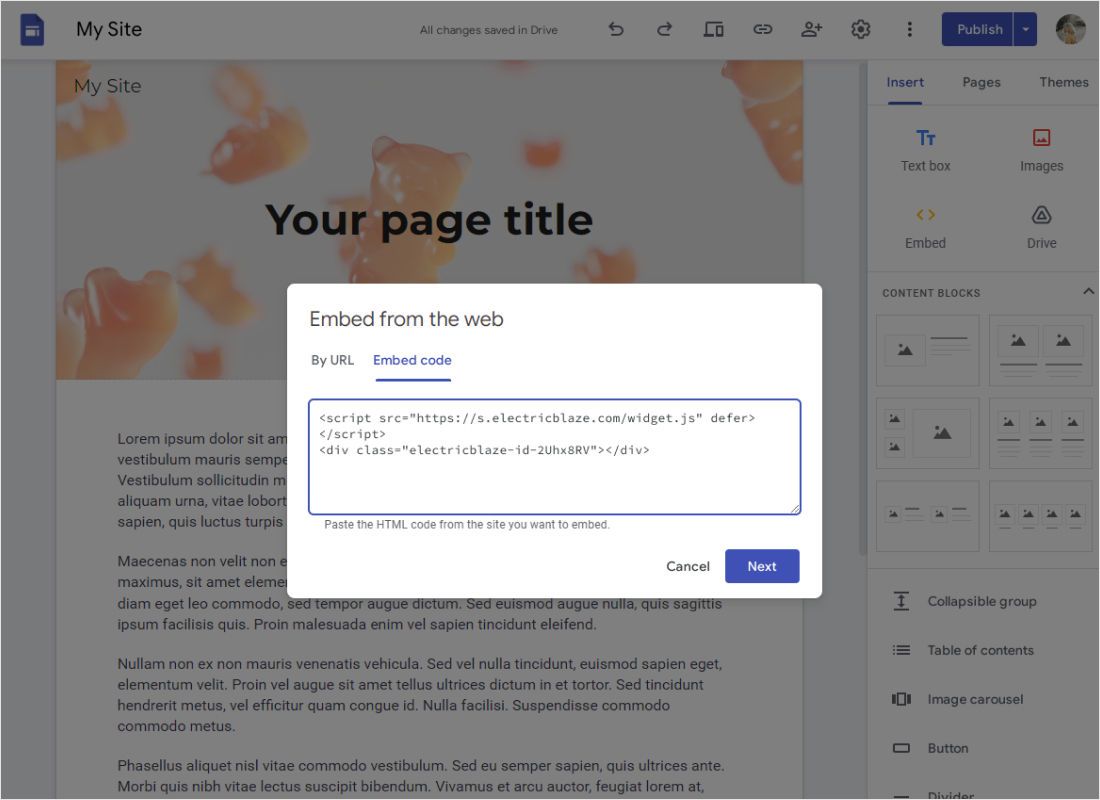1100x800 pixels.
Task: Click the 'Embed from the web' dialog title
Action: pyautogui.click(x=406, y=319)
